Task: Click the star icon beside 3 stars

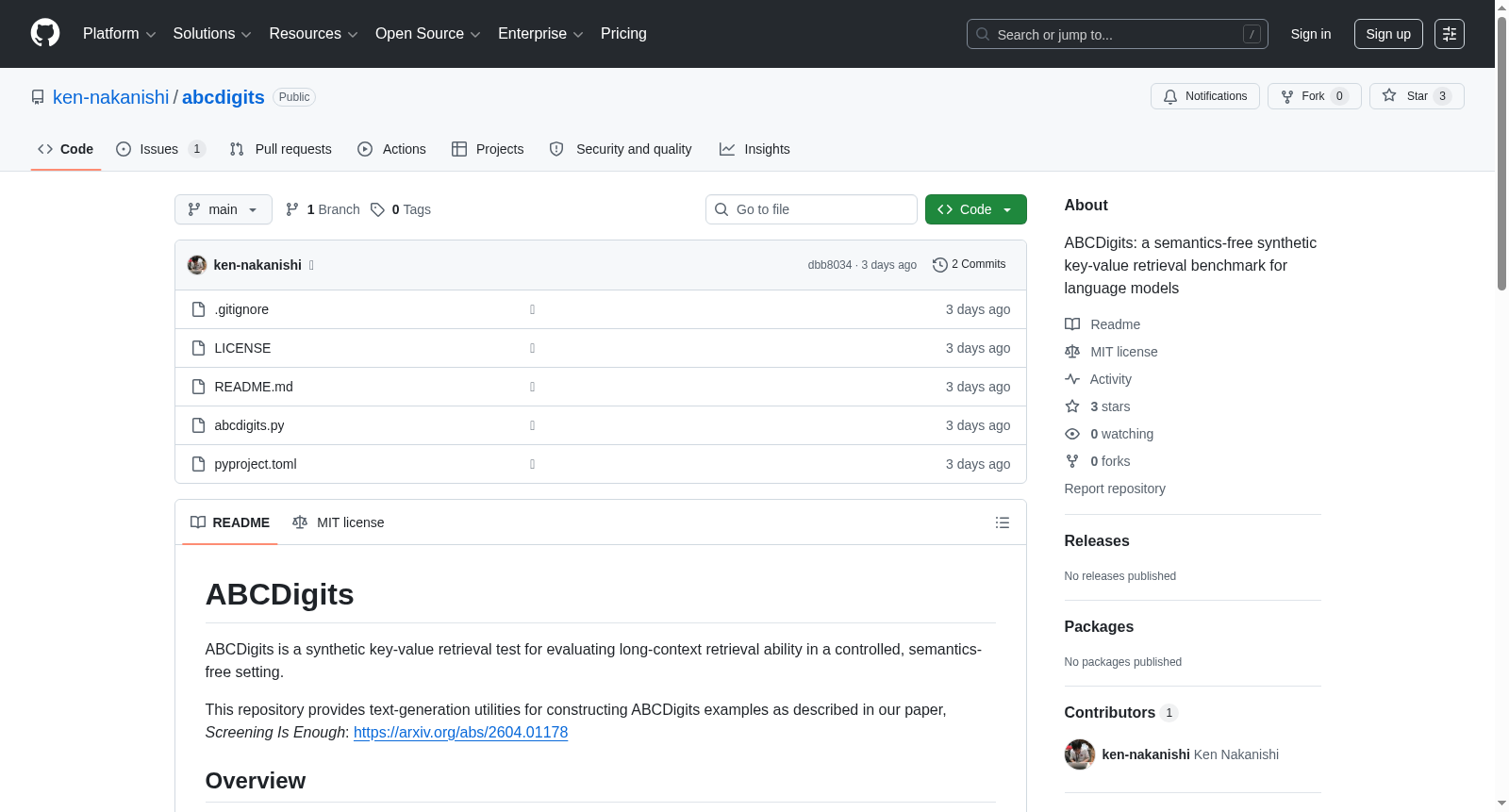Action: tap(1072, 406)
